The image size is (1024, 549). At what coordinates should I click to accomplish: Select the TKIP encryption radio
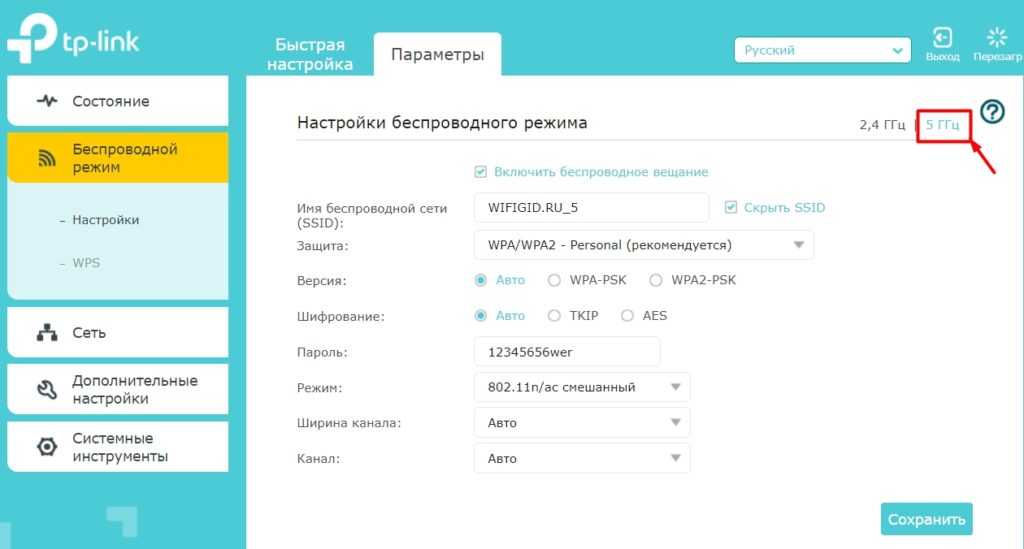point(554,316)
